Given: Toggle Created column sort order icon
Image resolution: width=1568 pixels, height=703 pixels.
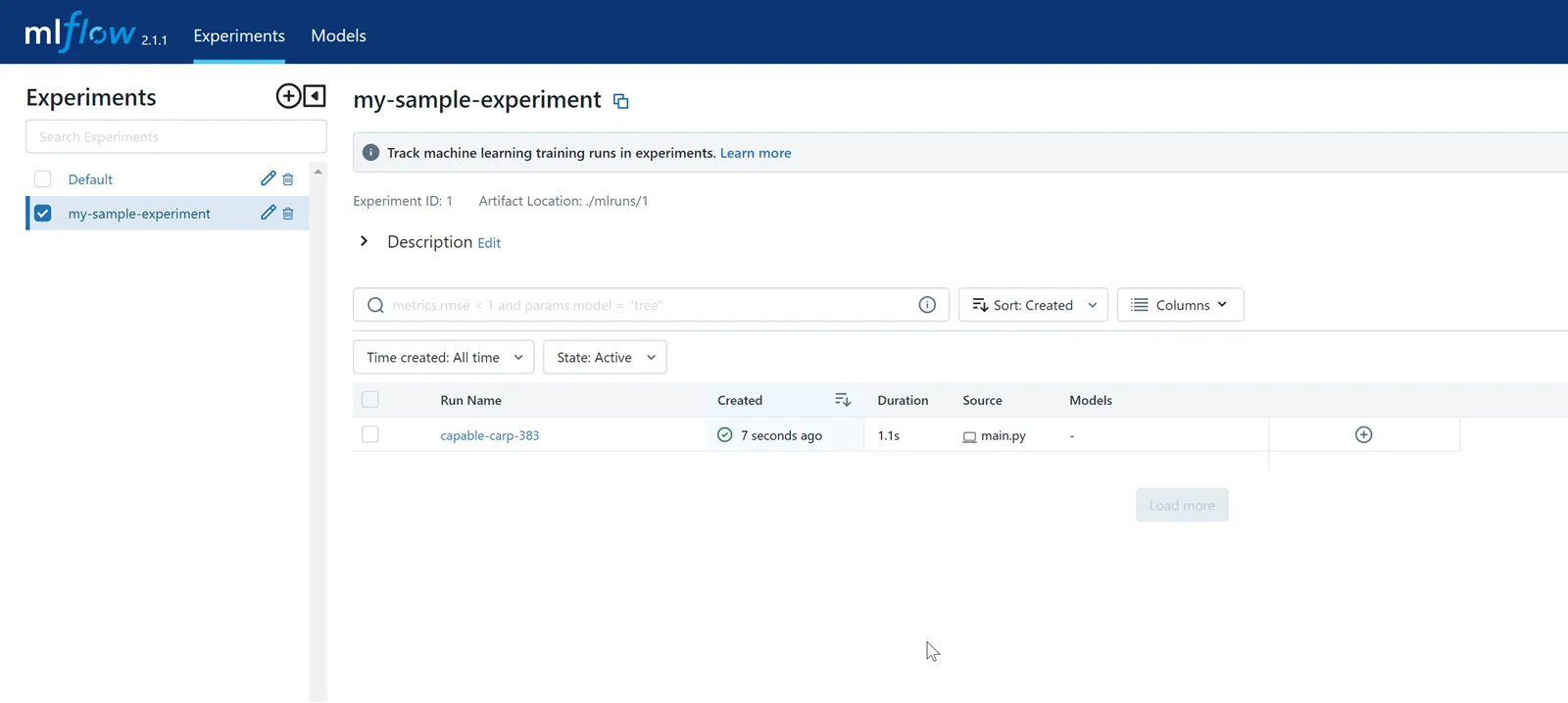Looking at the screenshot, I should click(843, 400).
